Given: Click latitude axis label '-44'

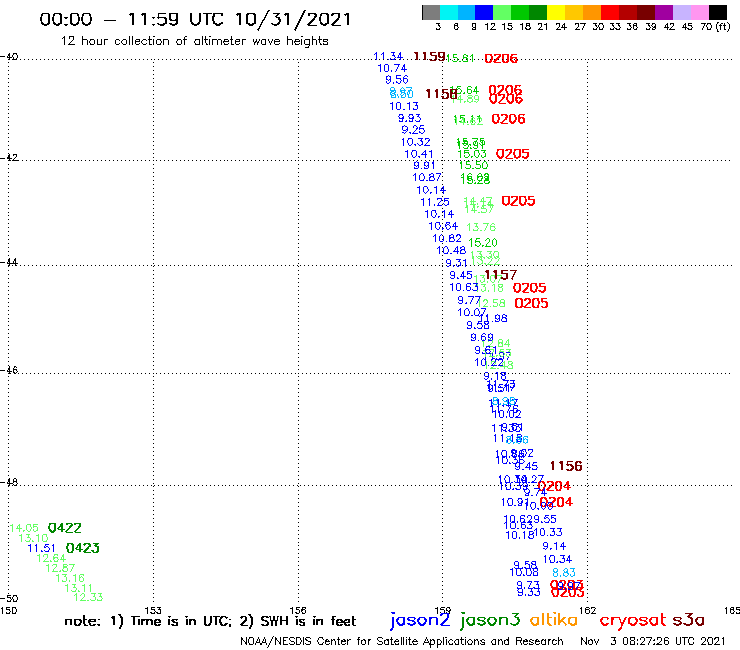Looking at the screenshot, I should [x=9, y=262].
